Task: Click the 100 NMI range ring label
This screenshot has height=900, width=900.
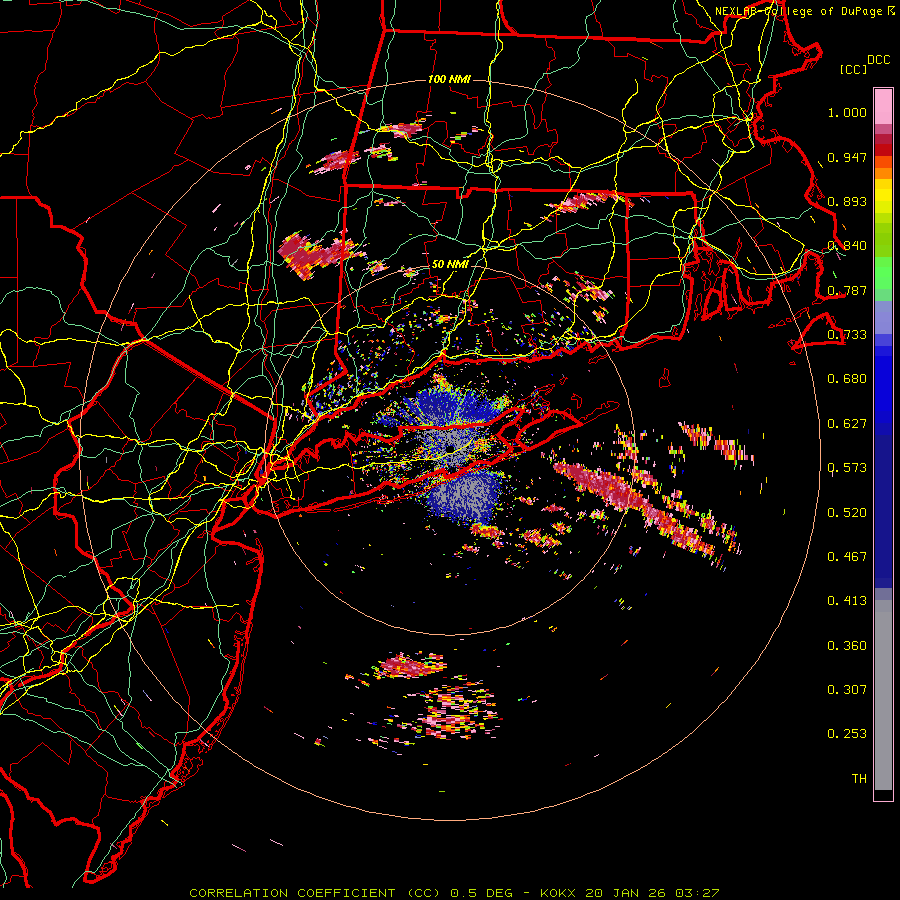Action: (449, 79)
